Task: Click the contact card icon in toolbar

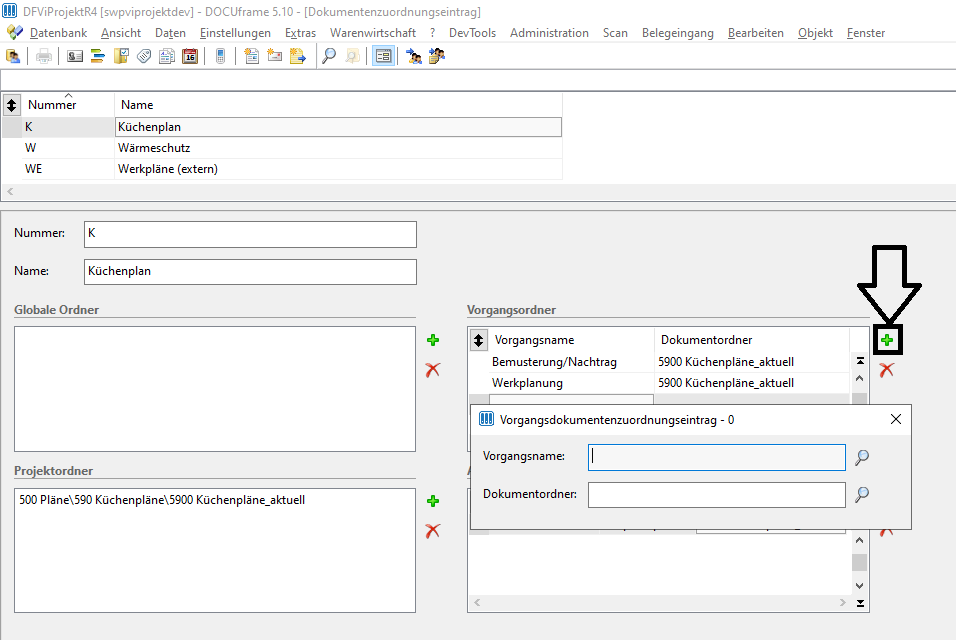Action: (x=75, y=57)
